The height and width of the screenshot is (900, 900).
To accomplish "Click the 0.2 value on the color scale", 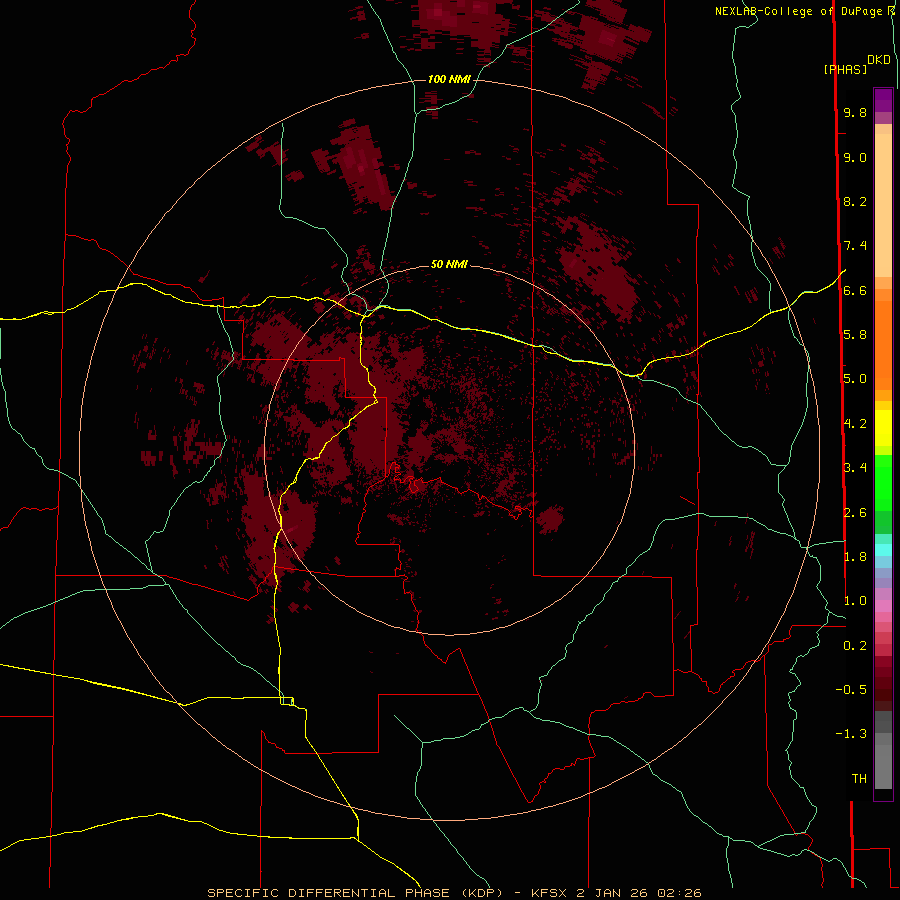I will (855, 646).
